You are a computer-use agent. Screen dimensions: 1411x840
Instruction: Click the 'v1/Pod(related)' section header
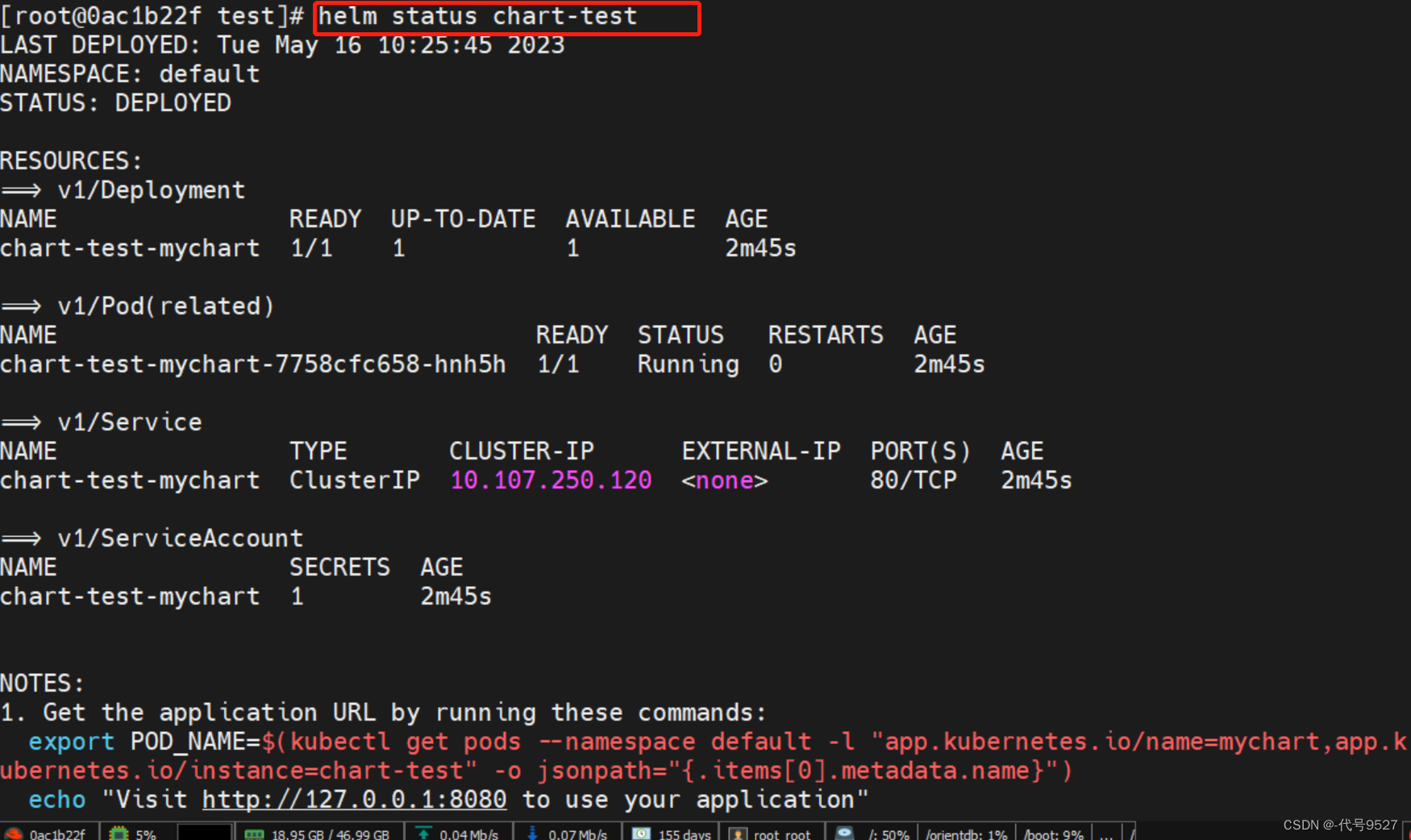166,306
